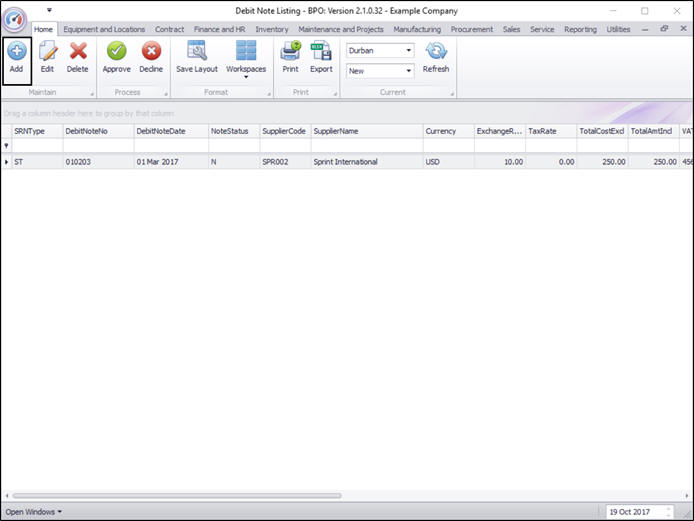Screen dimensions: 694x521
Task: Click filter row cell under DebitNoteNo
Action: 98,145
